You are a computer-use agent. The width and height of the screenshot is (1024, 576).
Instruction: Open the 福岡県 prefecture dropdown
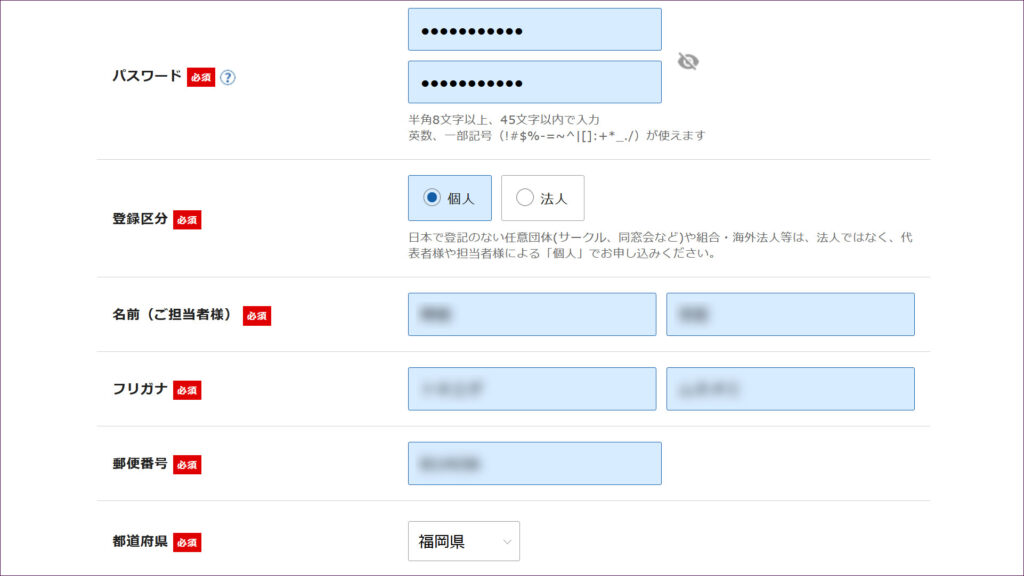pos(463,542)
